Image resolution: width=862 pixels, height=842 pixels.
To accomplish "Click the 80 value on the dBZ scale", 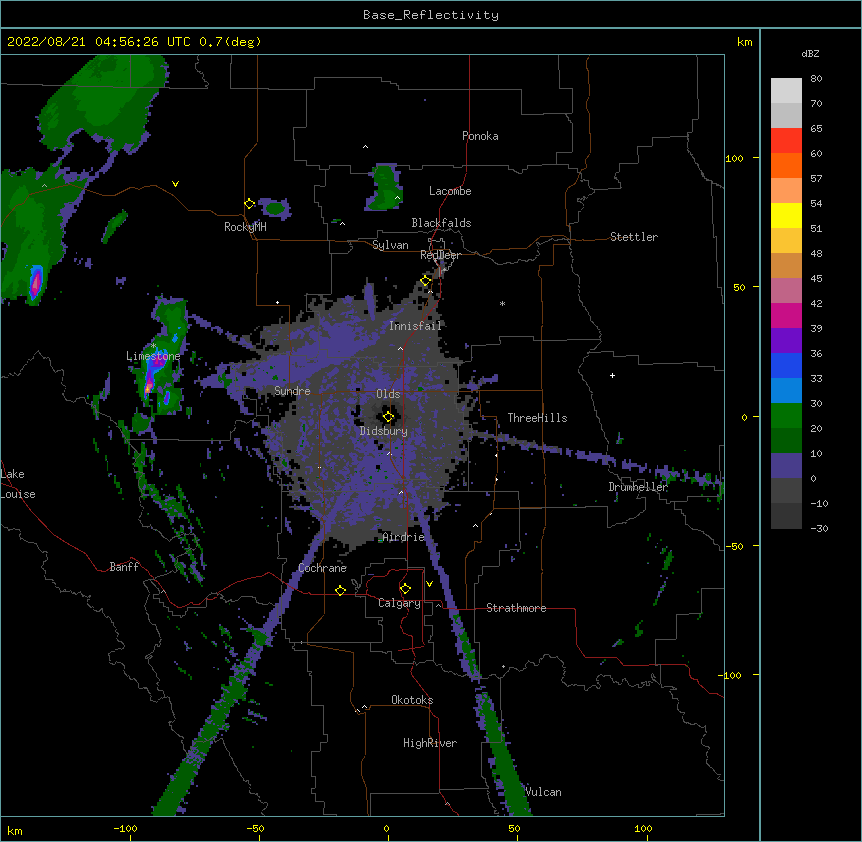I will click(816, 79).
